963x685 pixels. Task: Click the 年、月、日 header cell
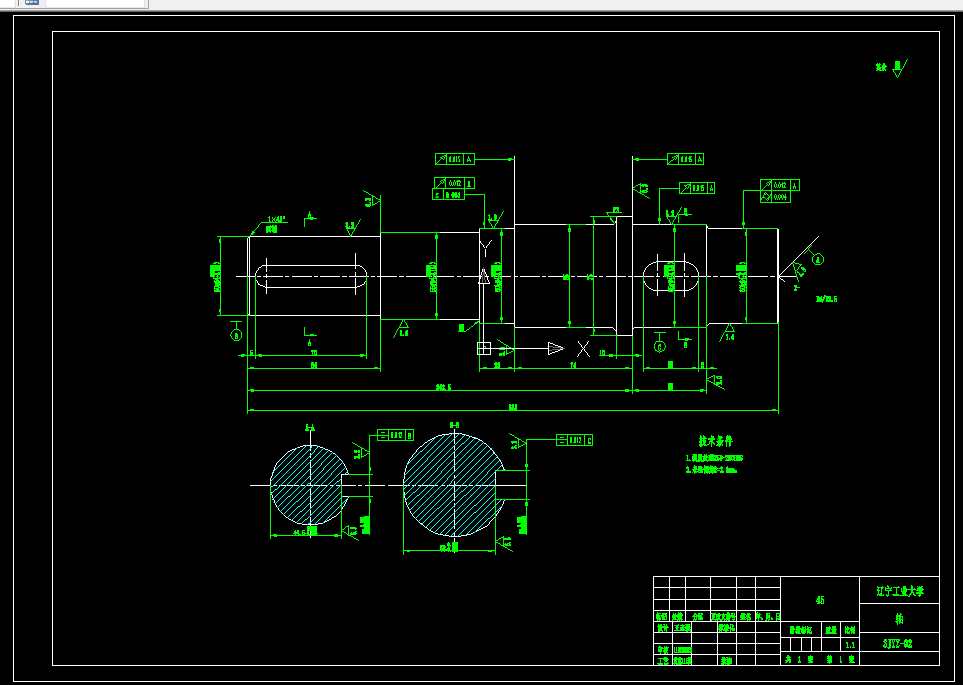click(x=768, y=616)
